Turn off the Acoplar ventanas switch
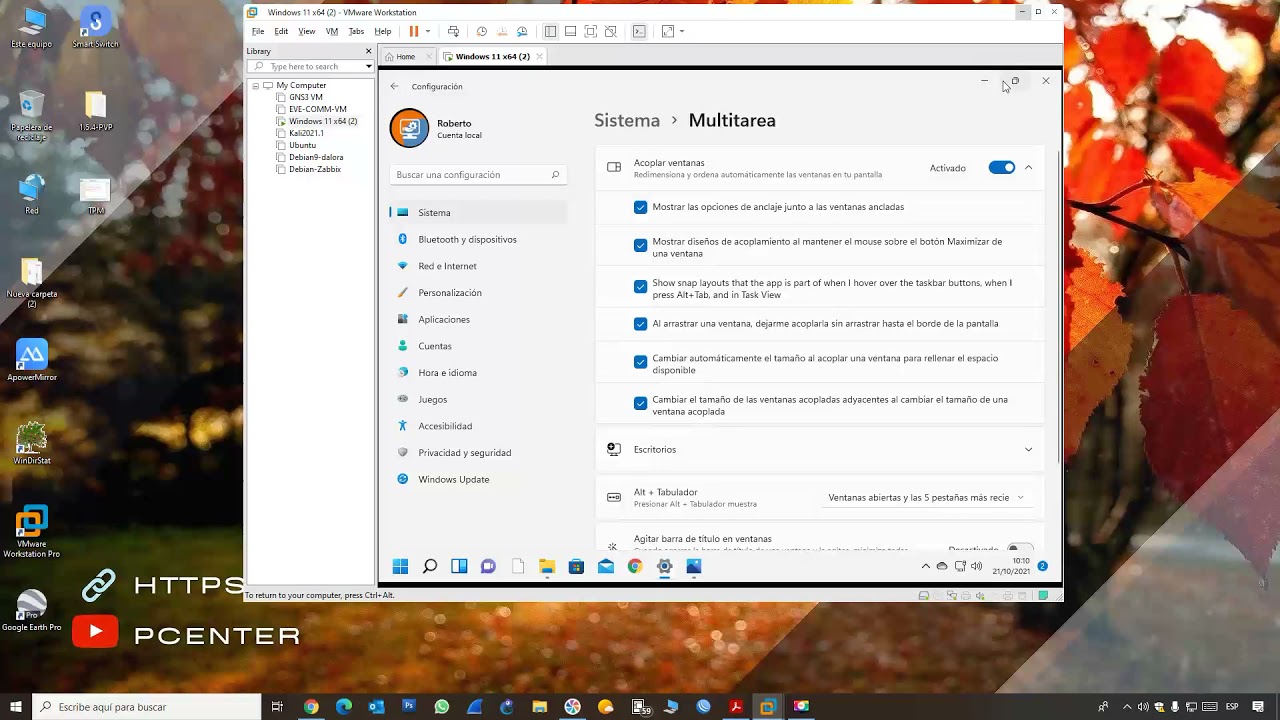This screenshot has height=720, width=1280. pos(1001,167)
